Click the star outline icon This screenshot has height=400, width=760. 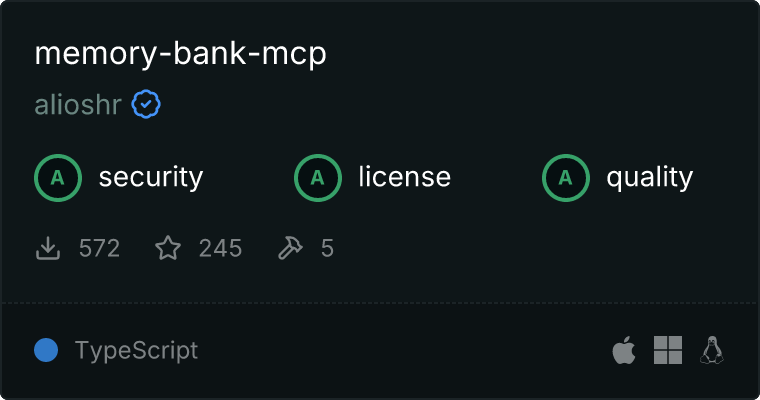pyautogui.click(x=168, y=248)
